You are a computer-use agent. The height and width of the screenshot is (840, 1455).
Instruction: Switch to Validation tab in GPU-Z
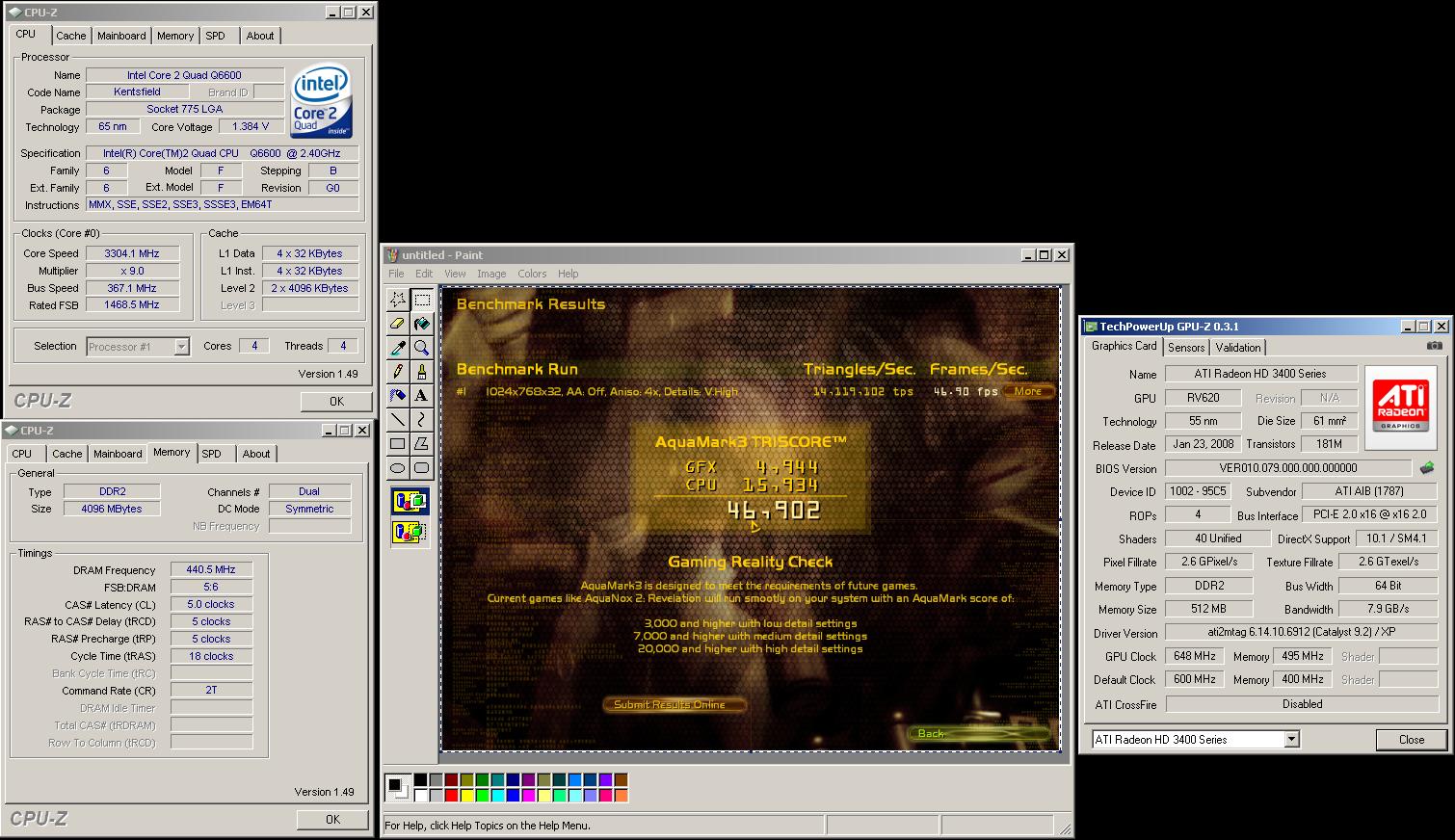[1237, 348]
